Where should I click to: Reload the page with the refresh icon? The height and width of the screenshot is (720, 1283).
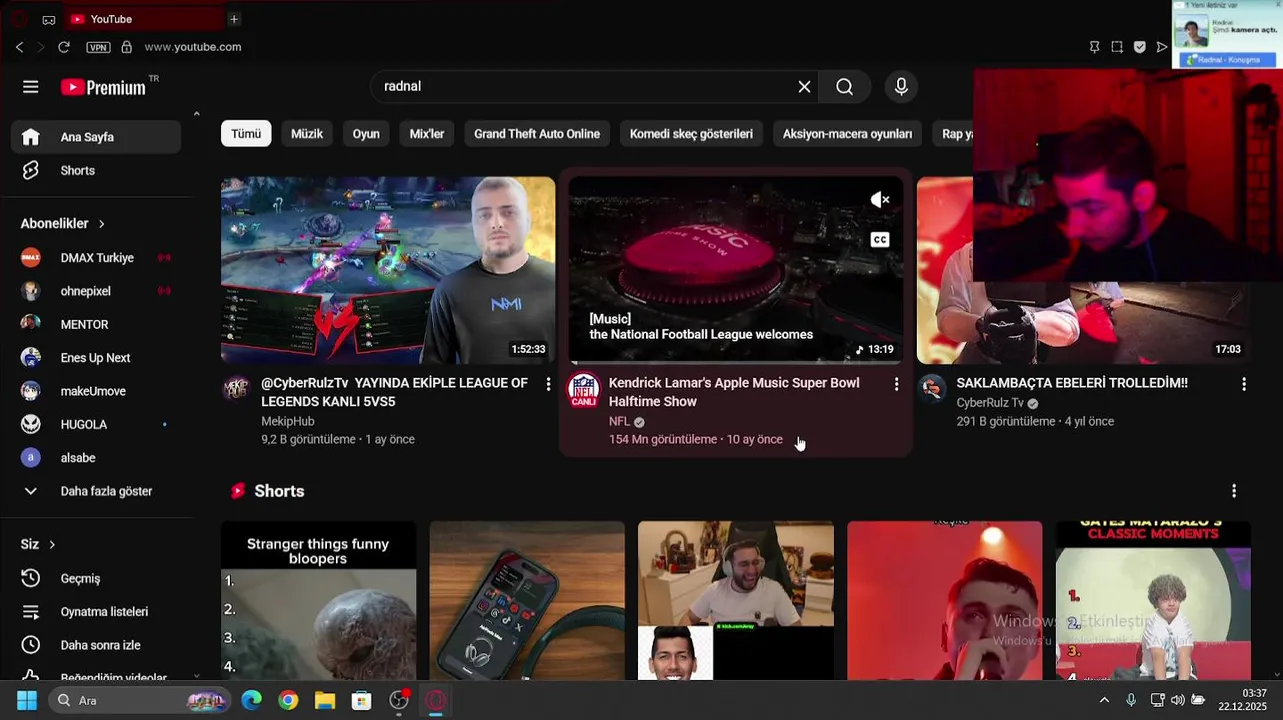(64, 47)
